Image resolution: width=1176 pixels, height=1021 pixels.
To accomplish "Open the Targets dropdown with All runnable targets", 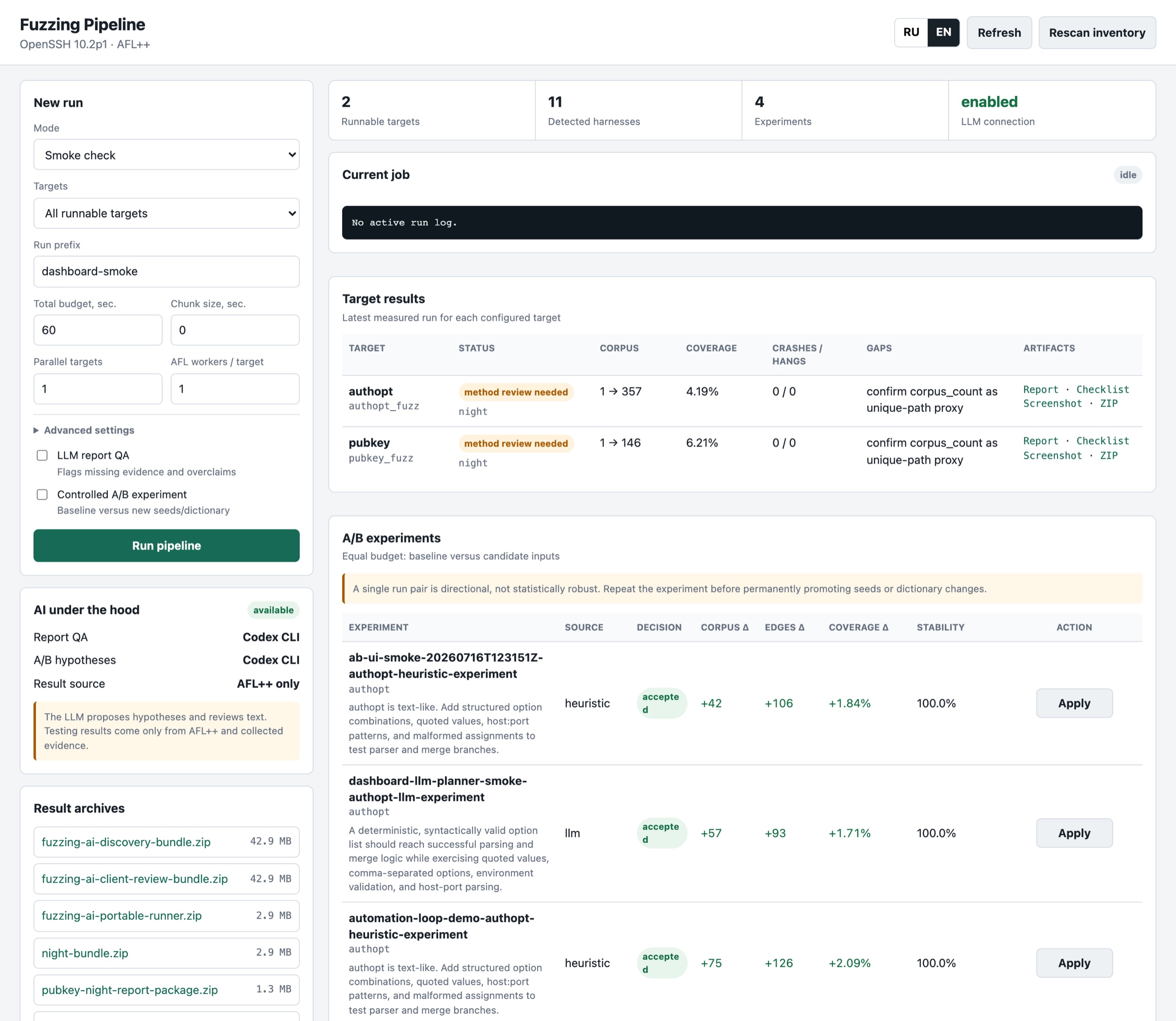I will [x=166, y=213].
